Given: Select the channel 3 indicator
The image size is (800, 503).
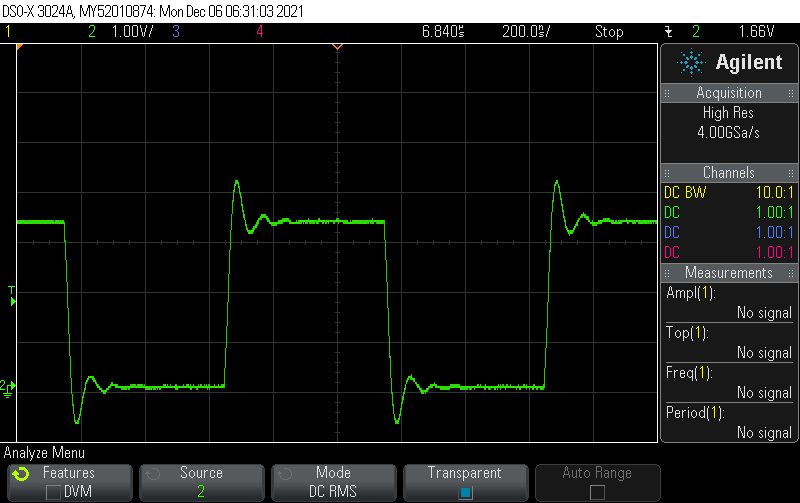Looking at the screenshot, I should pos(176,32).
